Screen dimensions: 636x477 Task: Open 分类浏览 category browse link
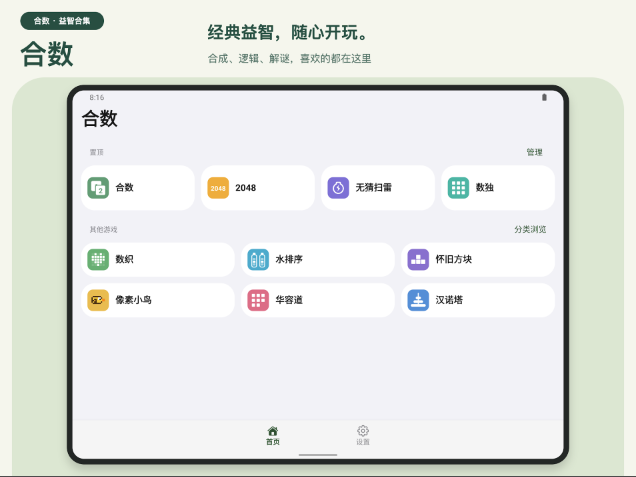click(530, 230)
